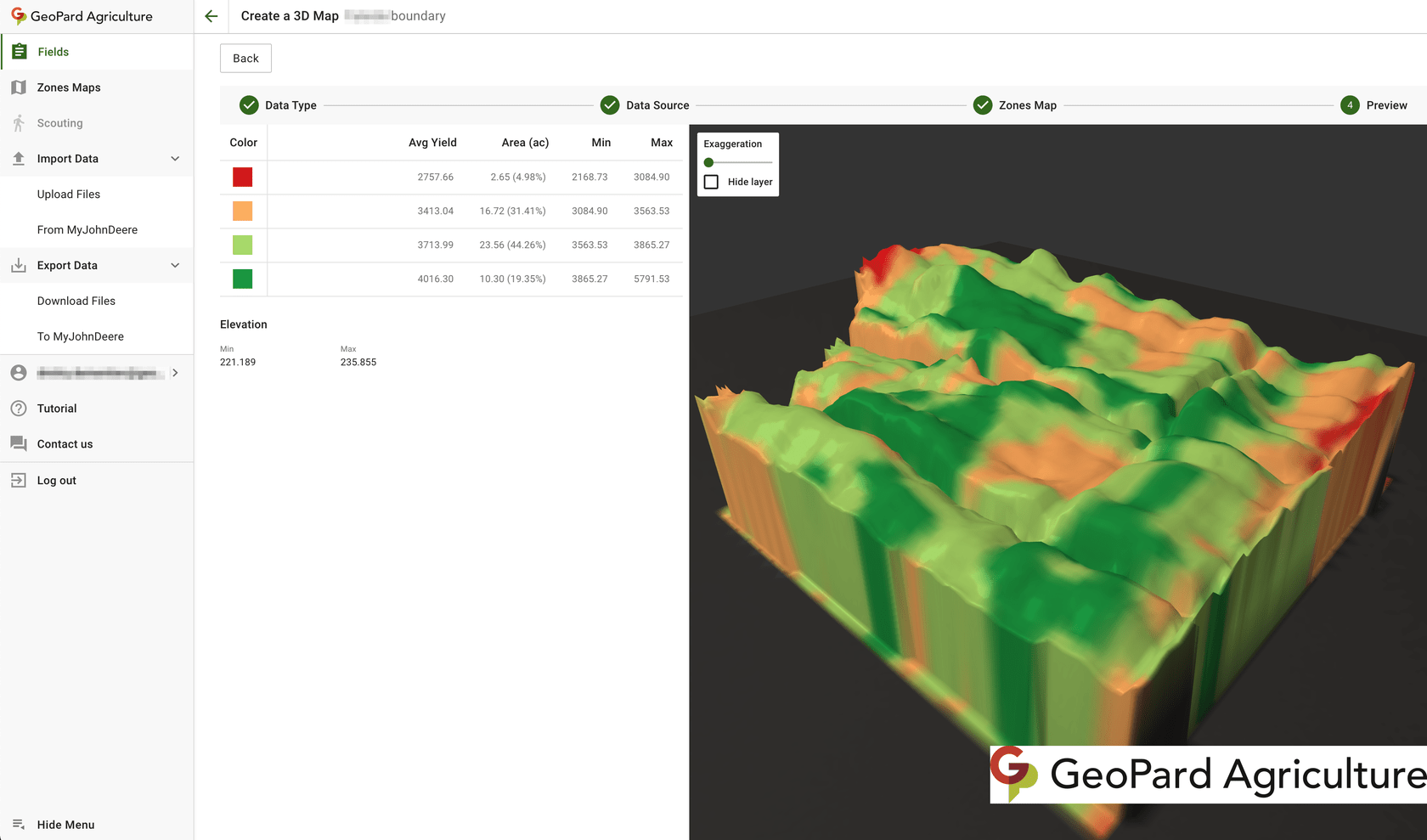The height and width of the screenshot is (840, 1427).
Task: Collapse the Export Data submenu
Action: coord(175,265)
